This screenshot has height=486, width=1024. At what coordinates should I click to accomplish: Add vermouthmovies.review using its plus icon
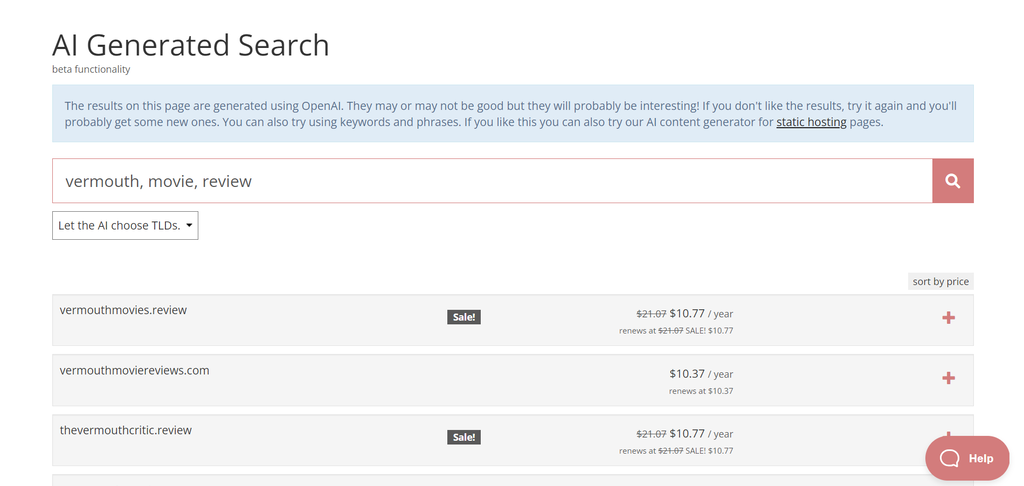pos(948,318)
